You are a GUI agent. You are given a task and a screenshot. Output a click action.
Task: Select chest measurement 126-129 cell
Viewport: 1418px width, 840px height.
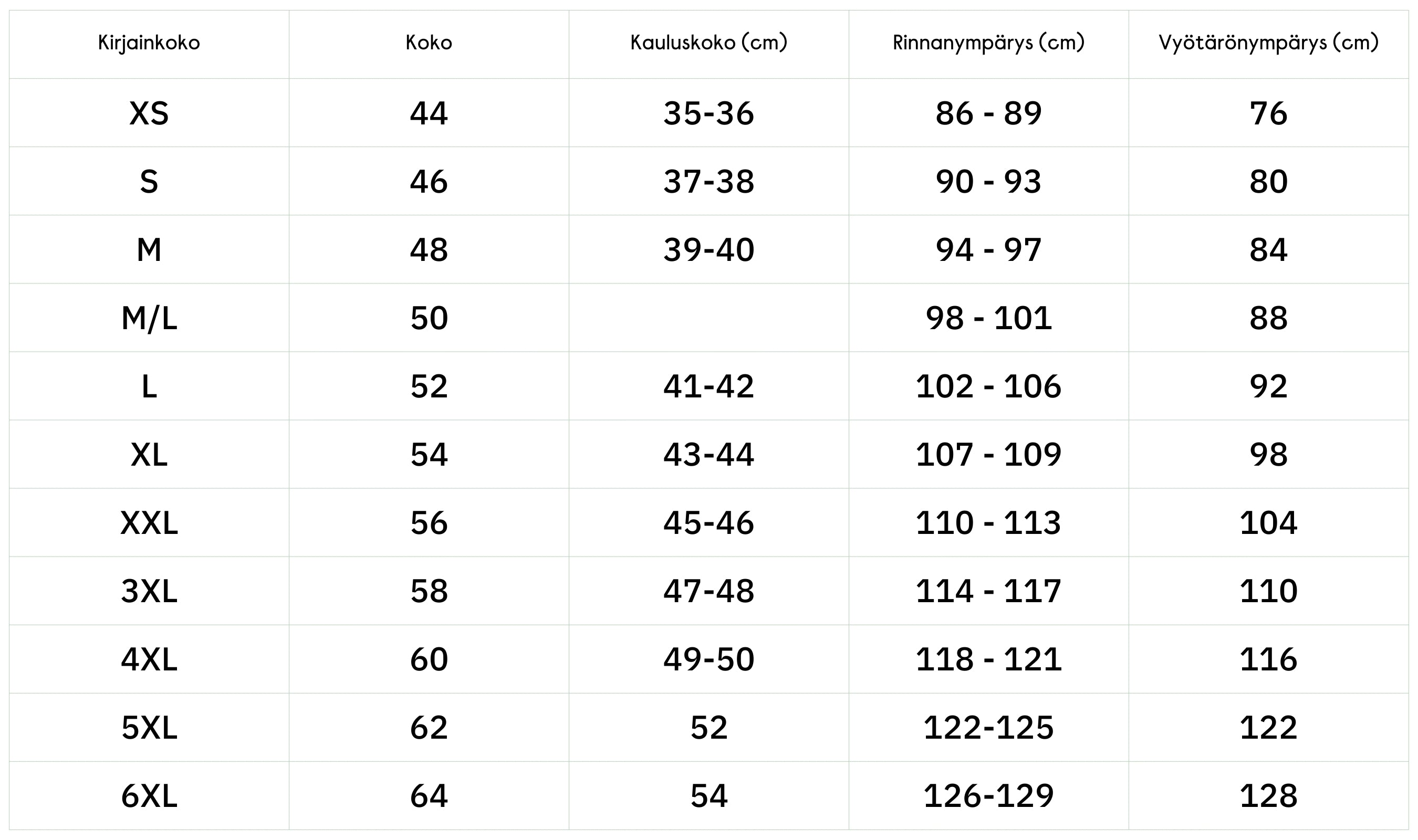coord(988,796)
